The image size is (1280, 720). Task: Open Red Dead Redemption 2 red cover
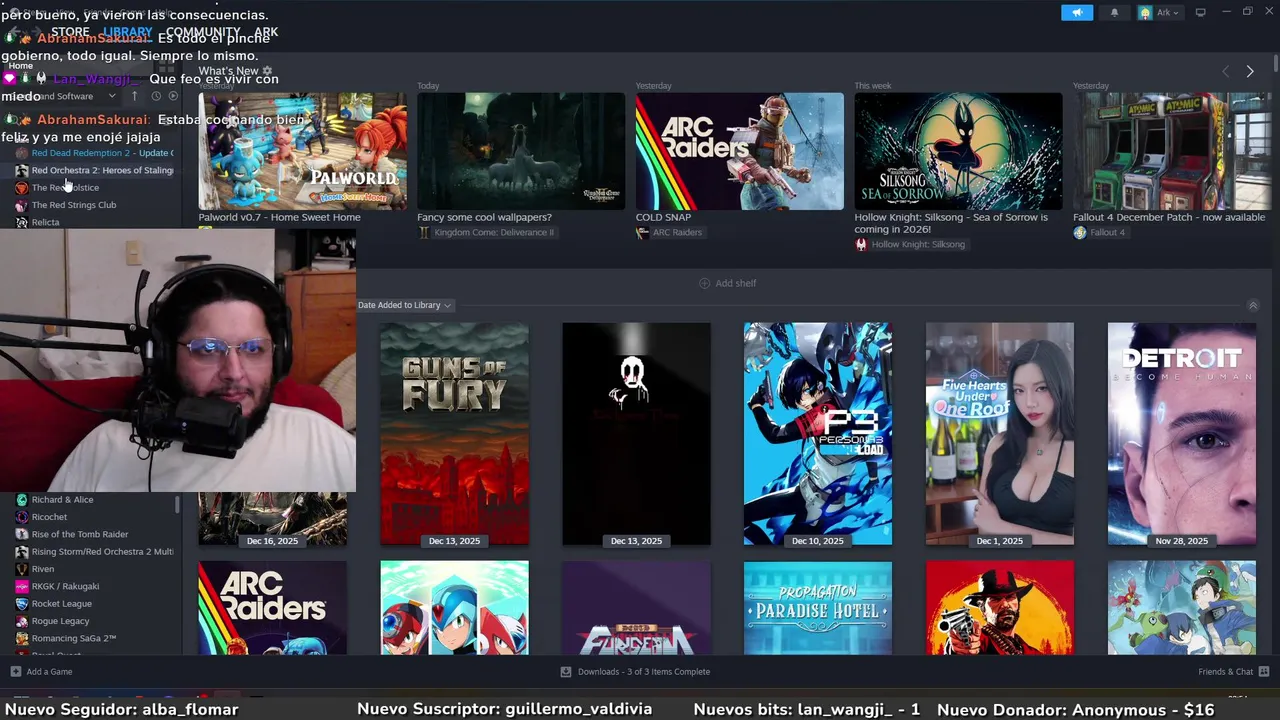tap(1000, 608)
